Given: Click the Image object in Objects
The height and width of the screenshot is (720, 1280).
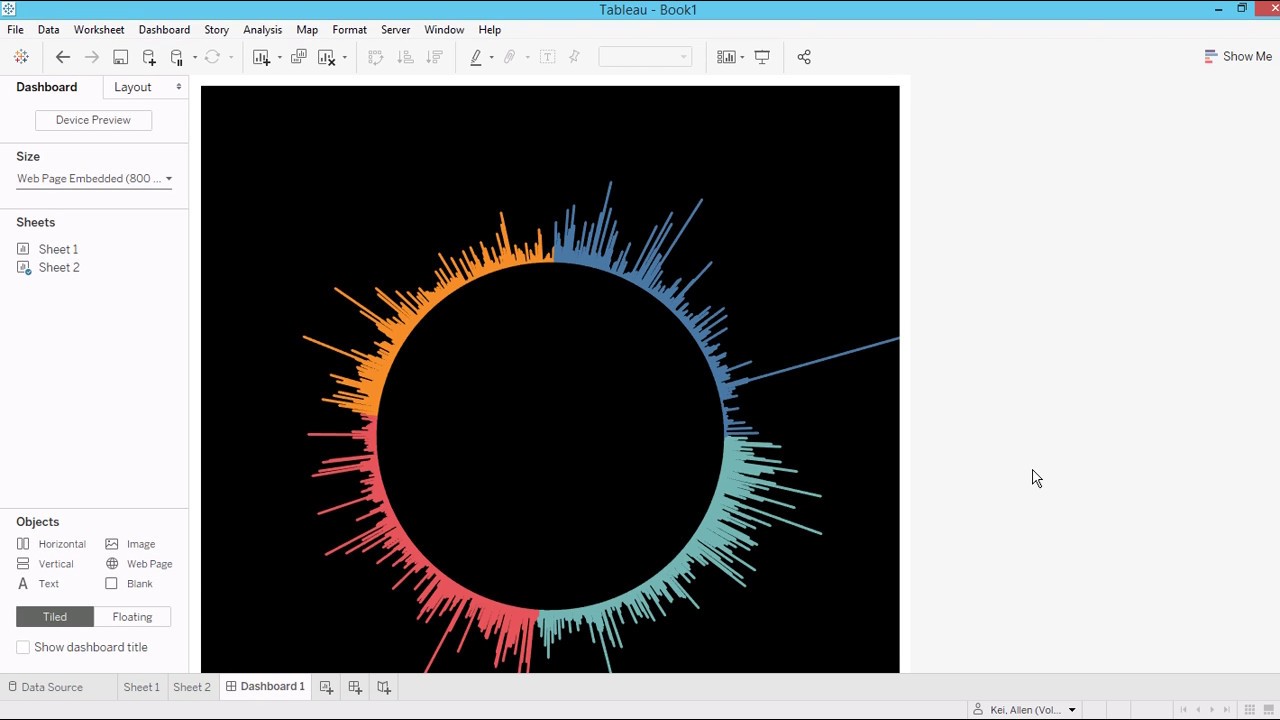Looking at the screenshot, I should coord(131,544).
